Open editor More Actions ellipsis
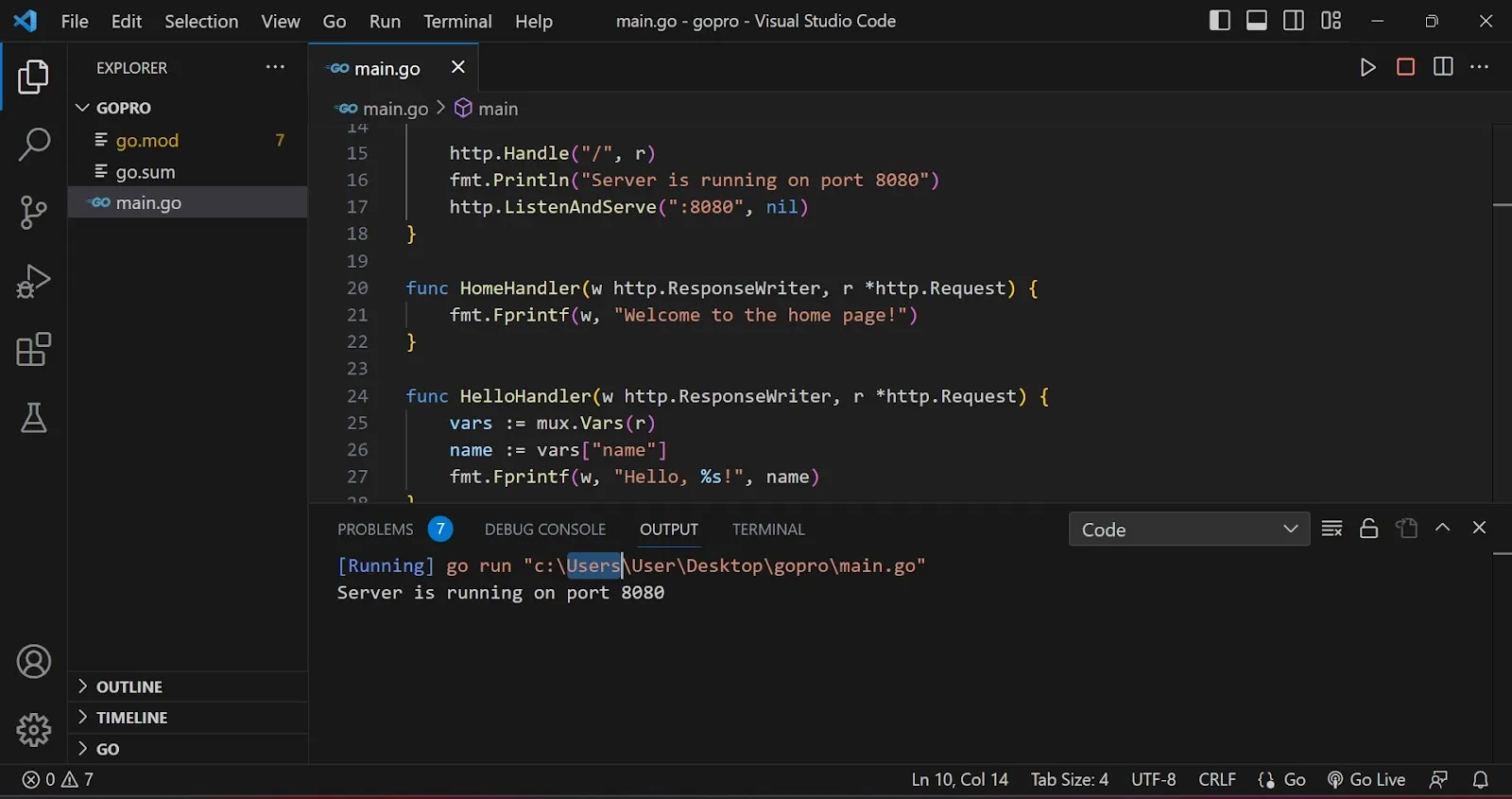The width and height of the screenshot is (1512, 799). (1480, 67)
